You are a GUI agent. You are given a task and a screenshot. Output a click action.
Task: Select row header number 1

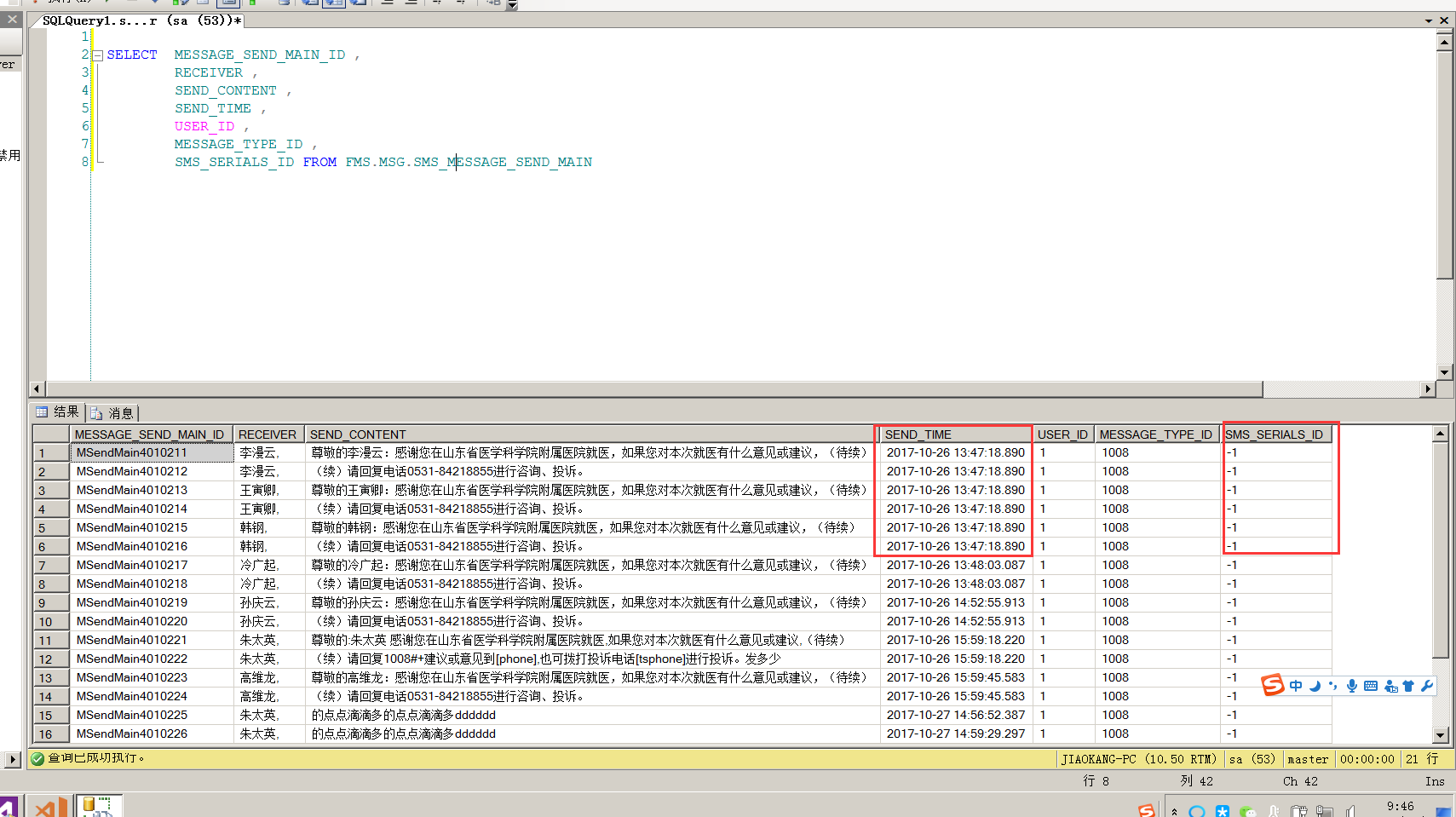pyautogui.click(x=51, y=453)
